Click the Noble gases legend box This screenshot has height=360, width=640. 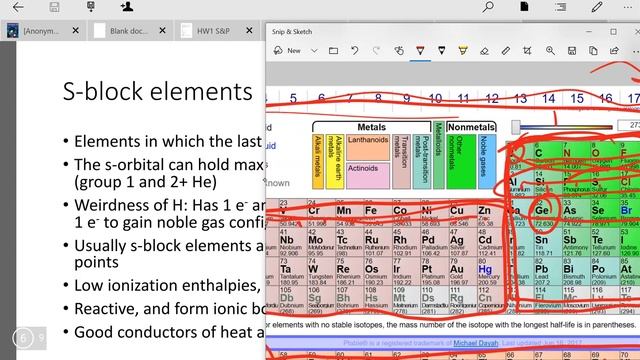tap(487, 162)
